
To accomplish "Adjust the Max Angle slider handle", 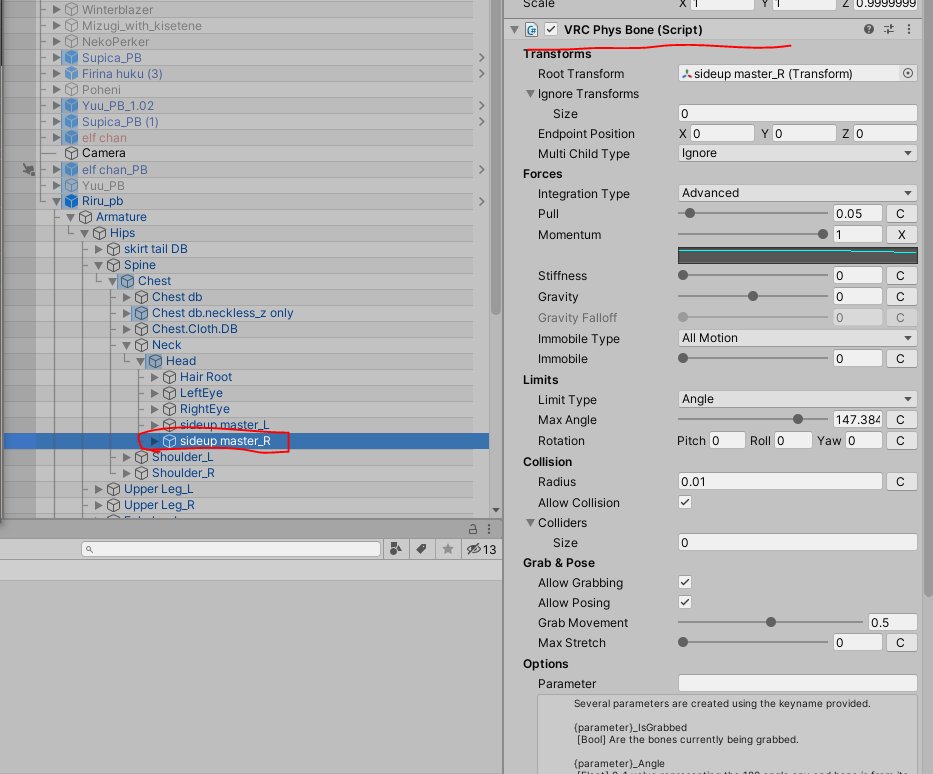I will click(x=798, y=419).
